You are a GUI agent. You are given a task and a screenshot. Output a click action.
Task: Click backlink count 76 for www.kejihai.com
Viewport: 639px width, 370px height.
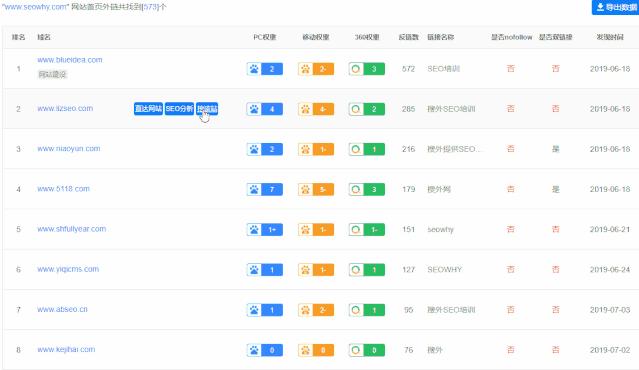click(408, 350)
